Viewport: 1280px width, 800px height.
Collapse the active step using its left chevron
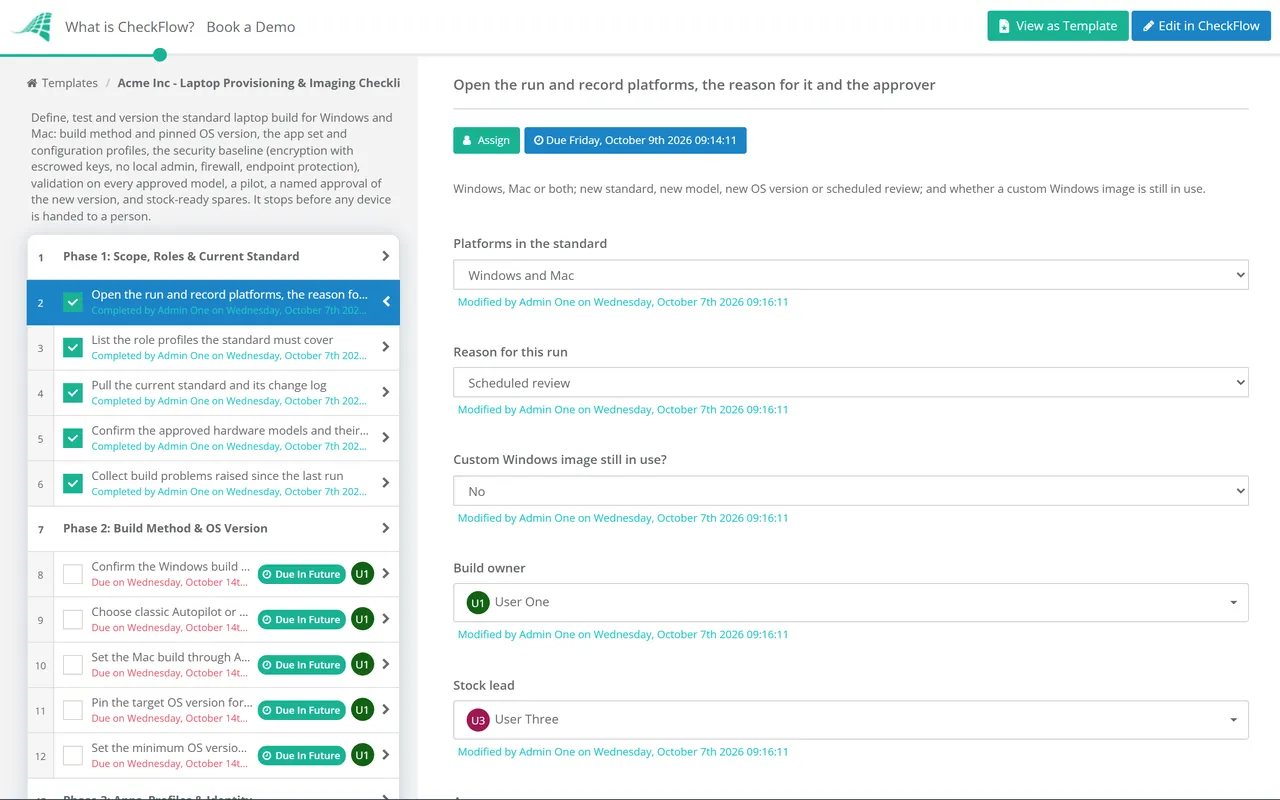(386, 301)
